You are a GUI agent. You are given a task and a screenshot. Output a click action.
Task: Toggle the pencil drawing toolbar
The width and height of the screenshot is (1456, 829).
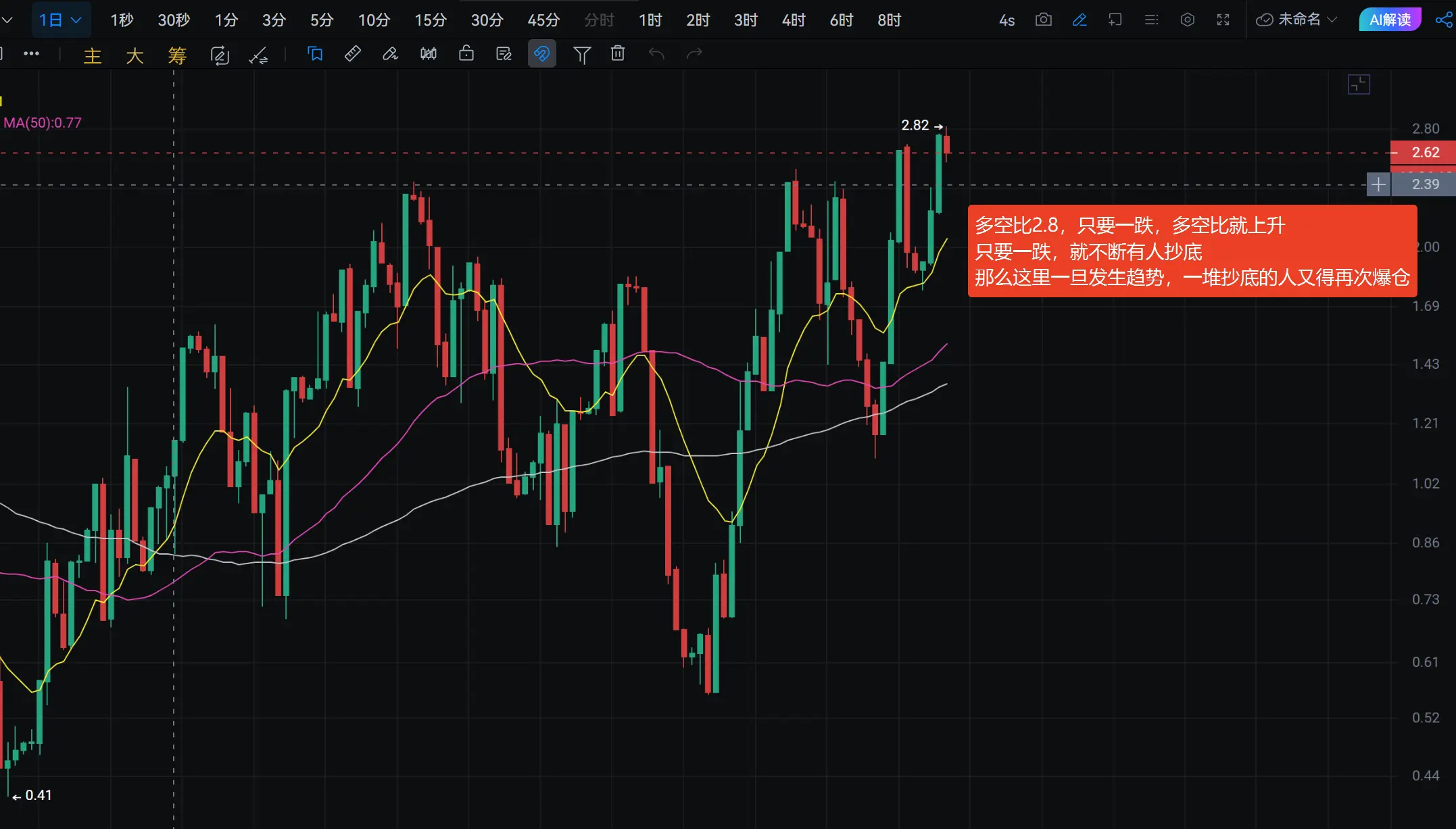point(1079,20)
